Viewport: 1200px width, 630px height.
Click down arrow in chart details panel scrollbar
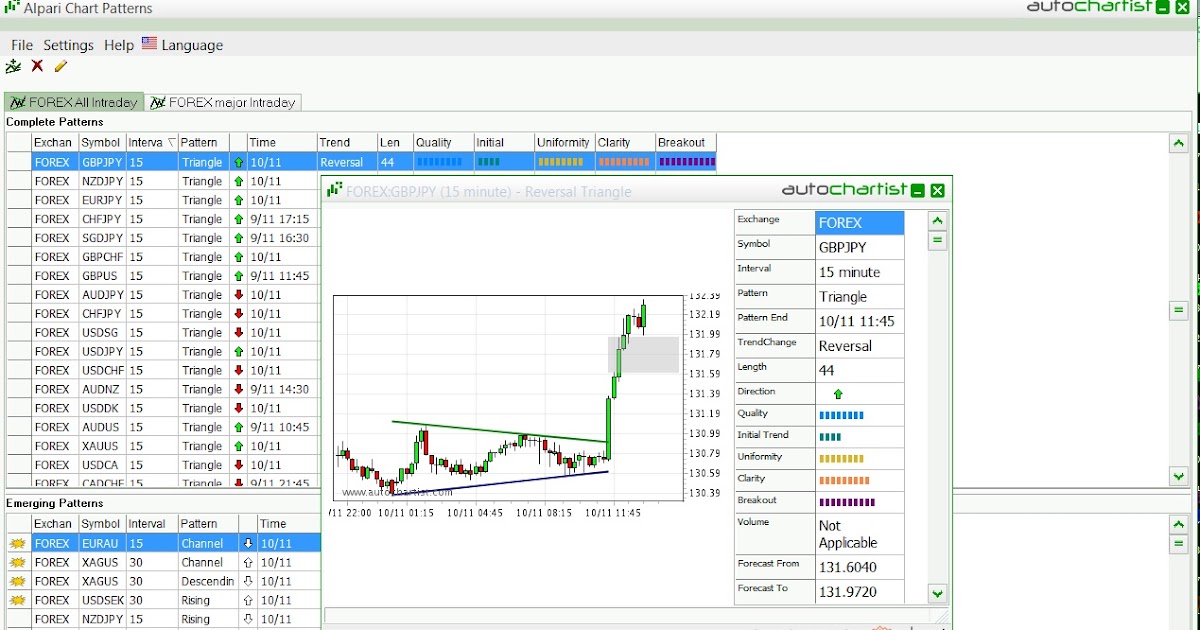[937, 593]
